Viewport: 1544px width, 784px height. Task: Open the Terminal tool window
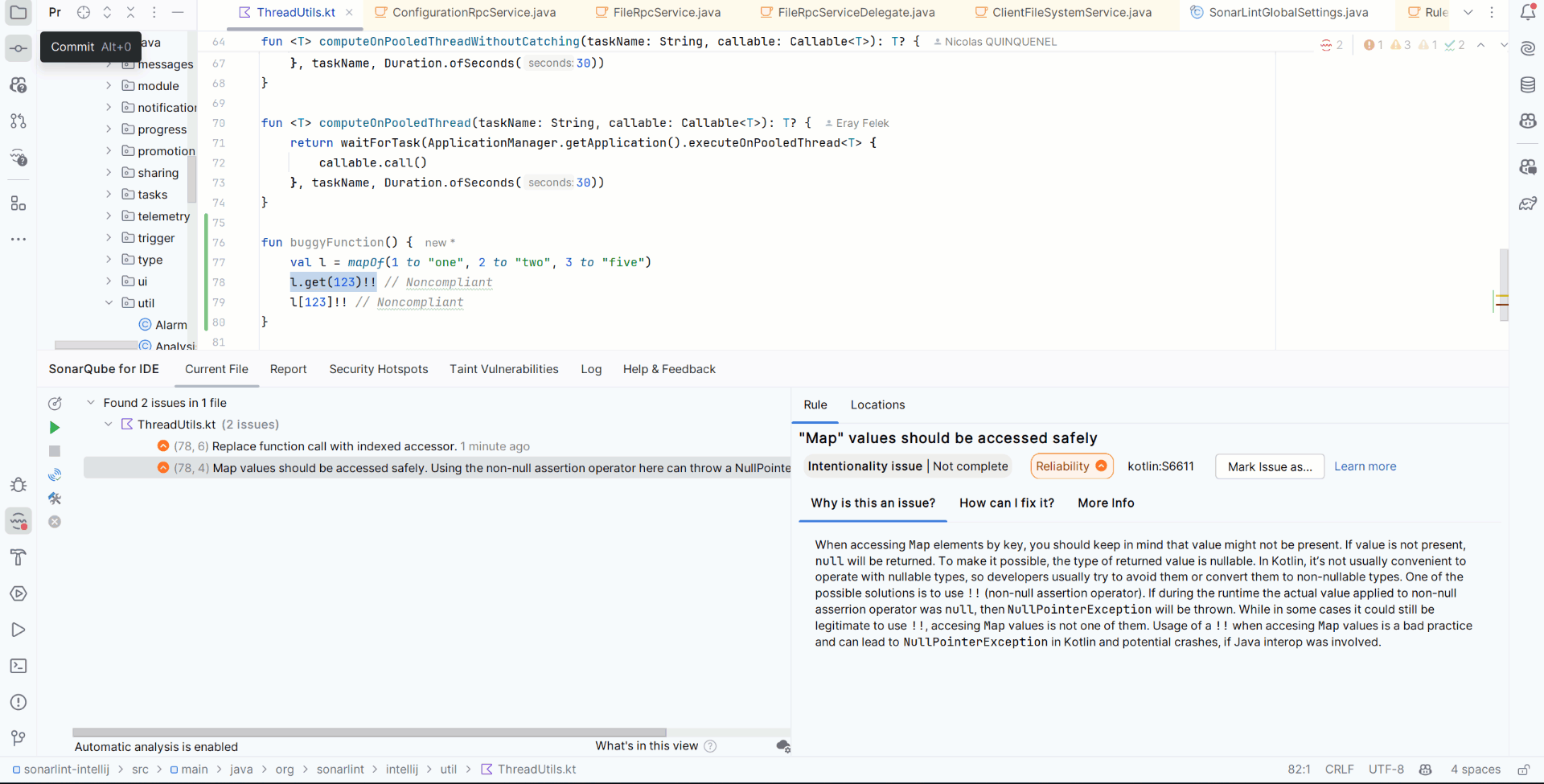tap(18, 666)
